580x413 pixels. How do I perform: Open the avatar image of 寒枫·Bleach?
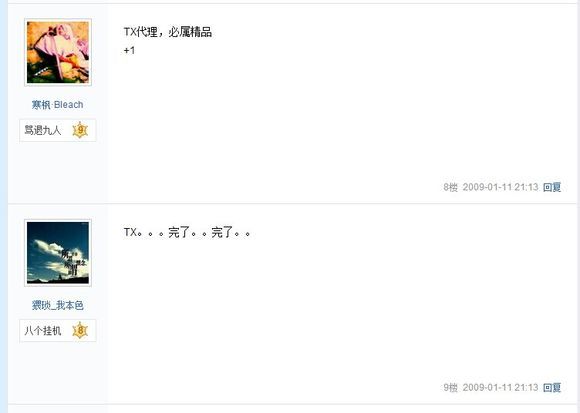(58, 52)
